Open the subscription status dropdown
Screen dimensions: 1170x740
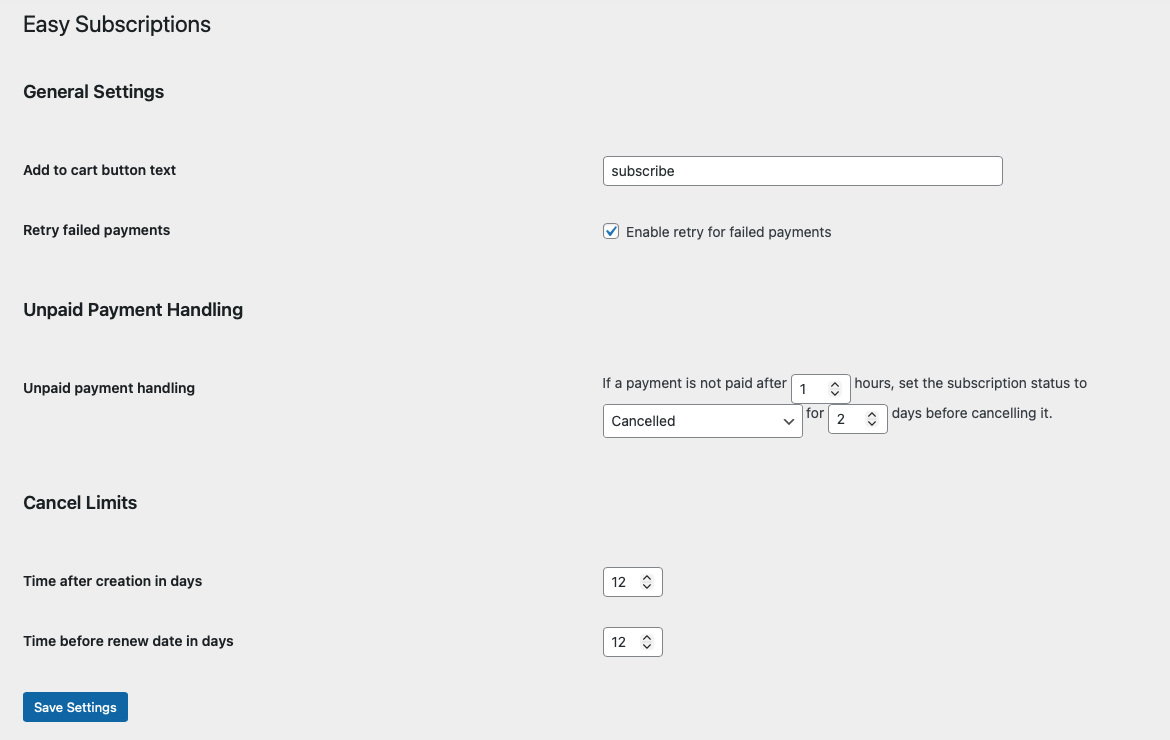pos(702,421)
